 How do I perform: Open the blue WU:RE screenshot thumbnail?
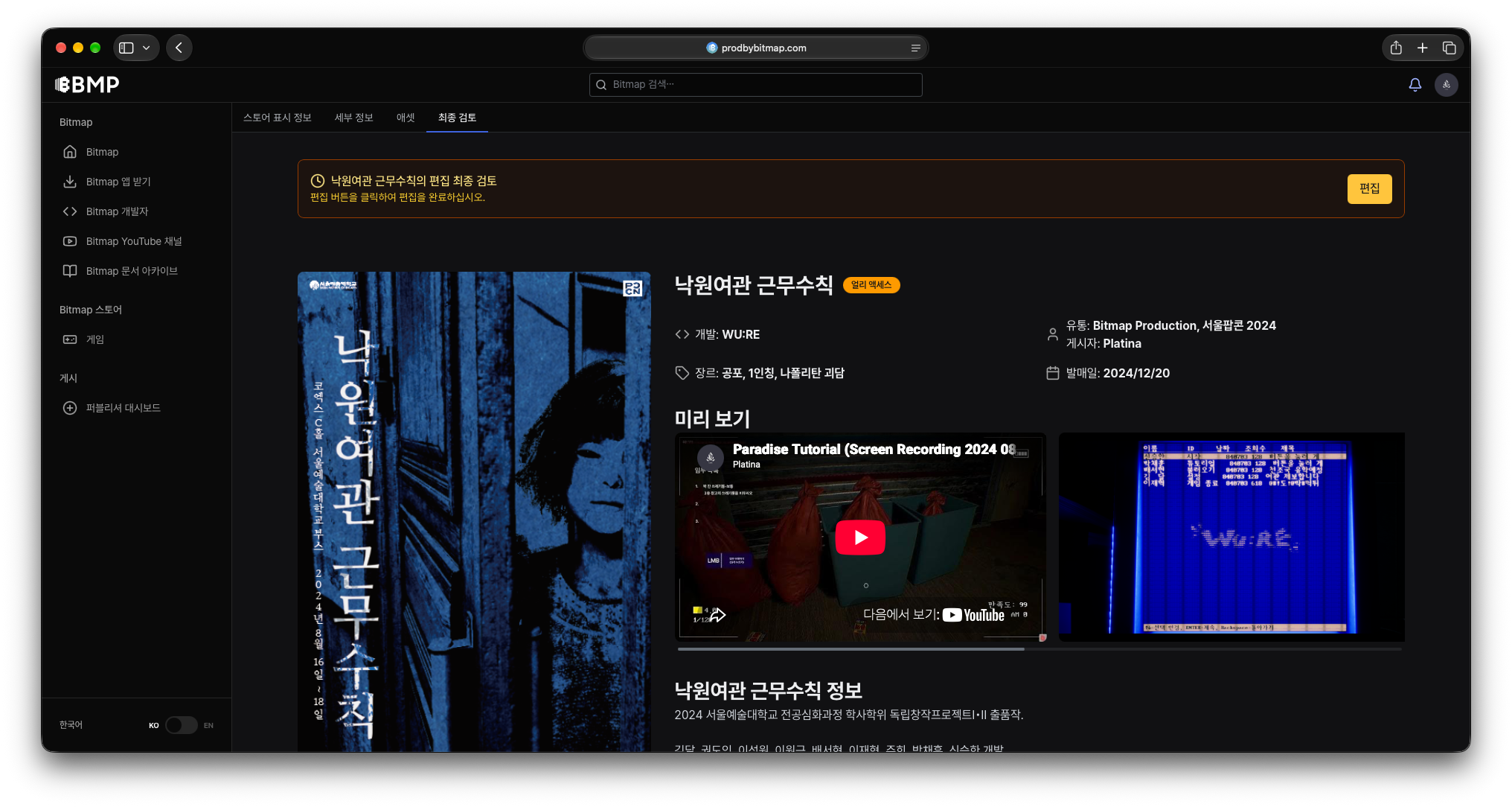[1231, 538]
